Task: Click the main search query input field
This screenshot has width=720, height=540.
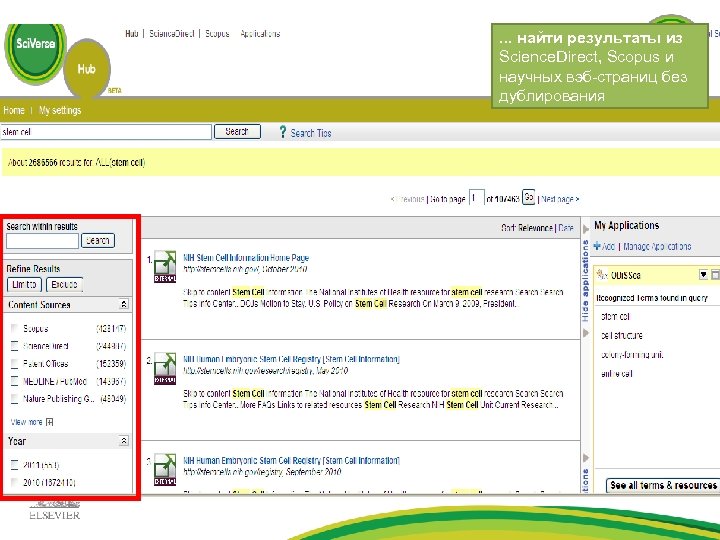Action: [x=106, y=132]
